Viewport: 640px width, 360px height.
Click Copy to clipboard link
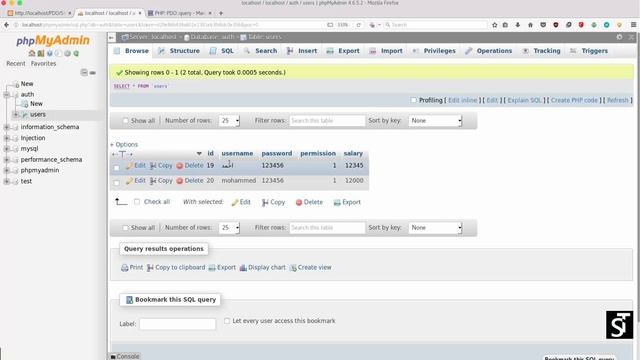point(176,267)
